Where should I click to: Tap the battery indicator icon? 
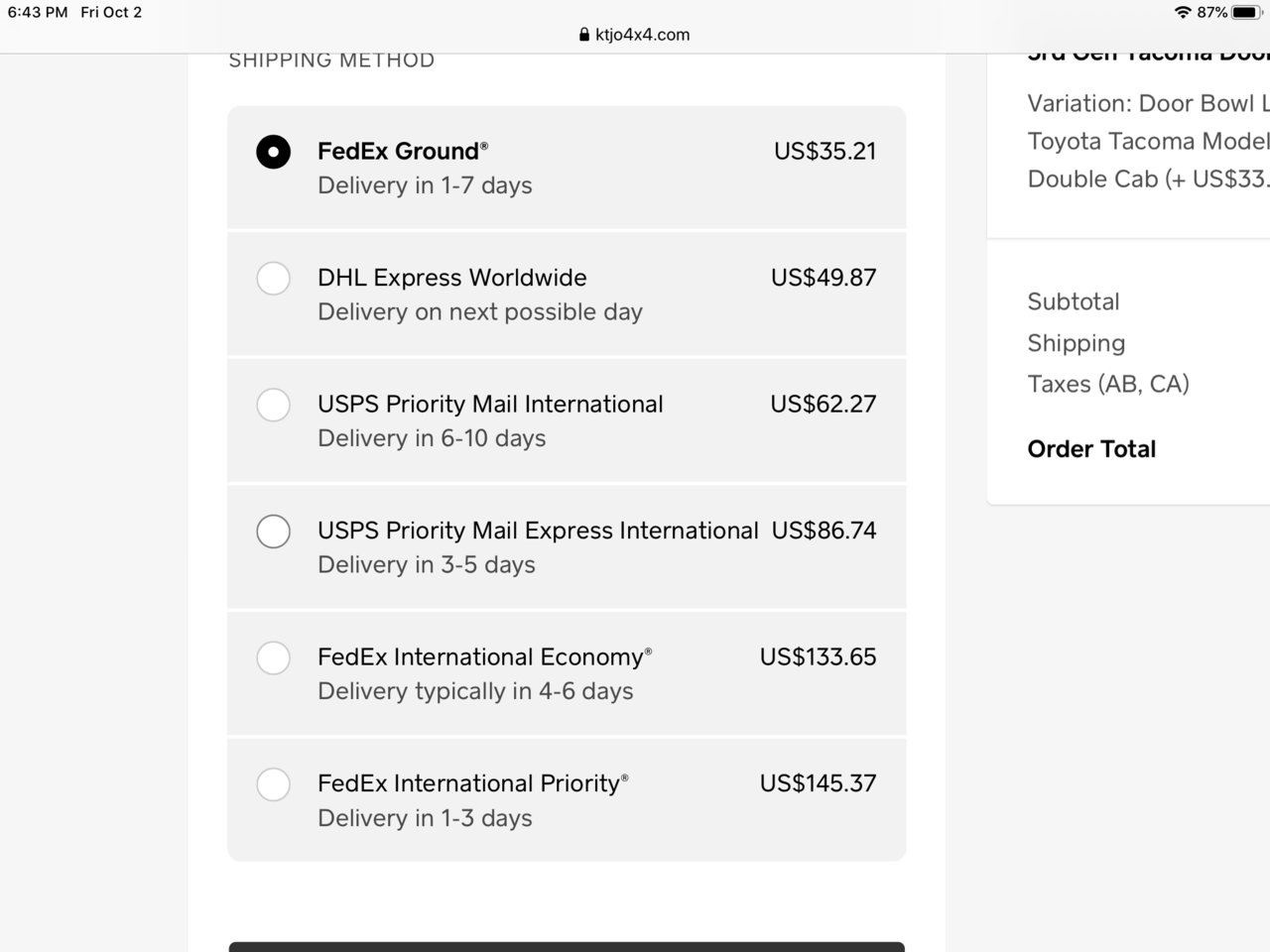coord(1246,12)
